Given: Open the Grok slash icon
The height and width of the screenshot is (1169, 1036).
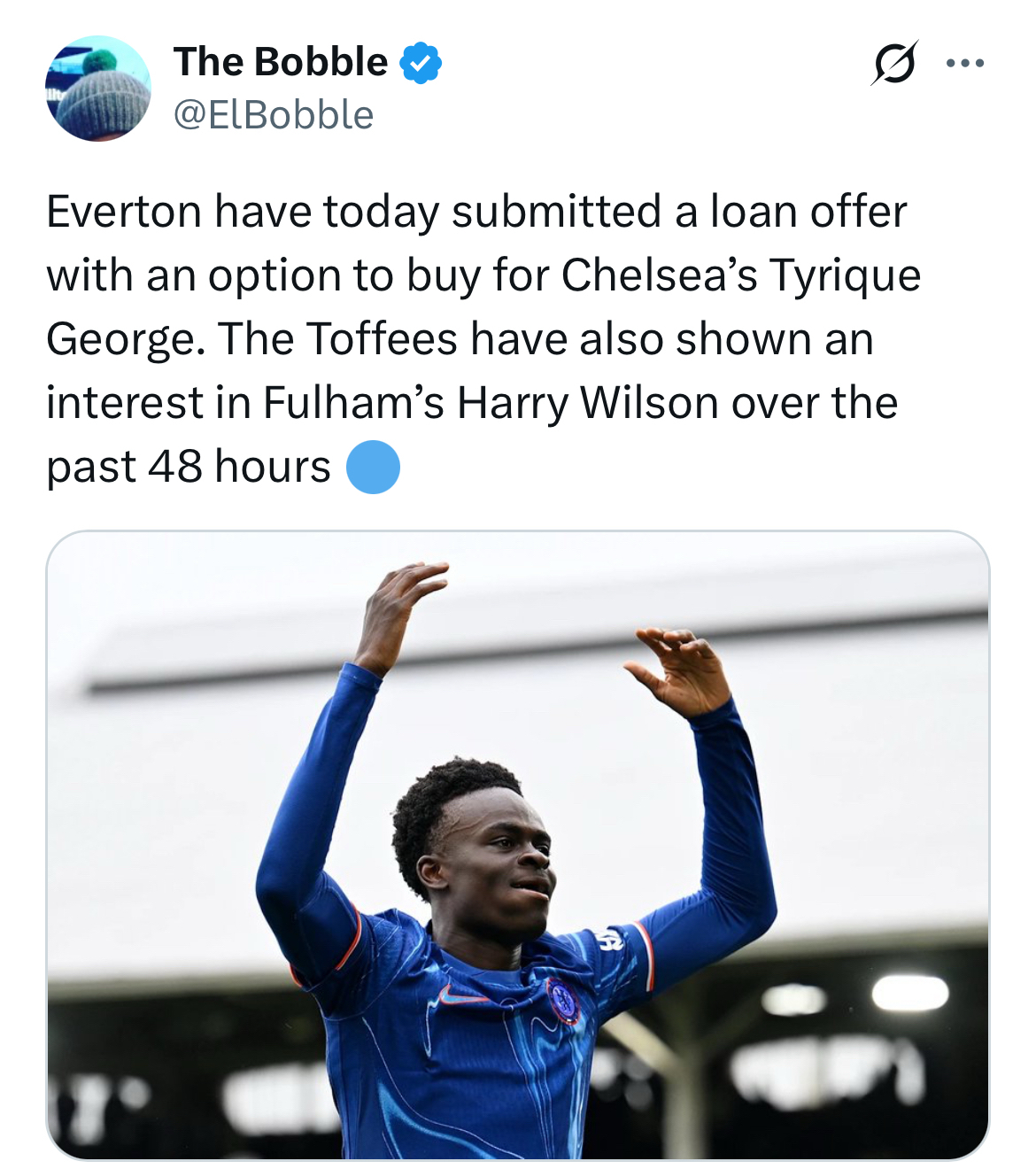Looking at the screenshot, I should (x=894, y=64).
